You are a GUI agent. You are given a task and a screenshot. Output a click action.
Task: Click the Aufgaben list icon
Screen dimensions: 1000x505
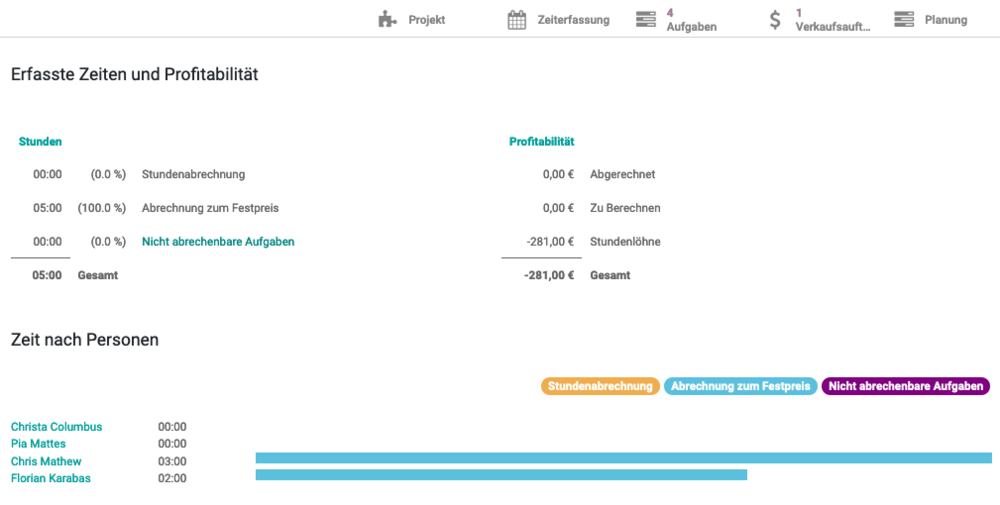(646, 20)
